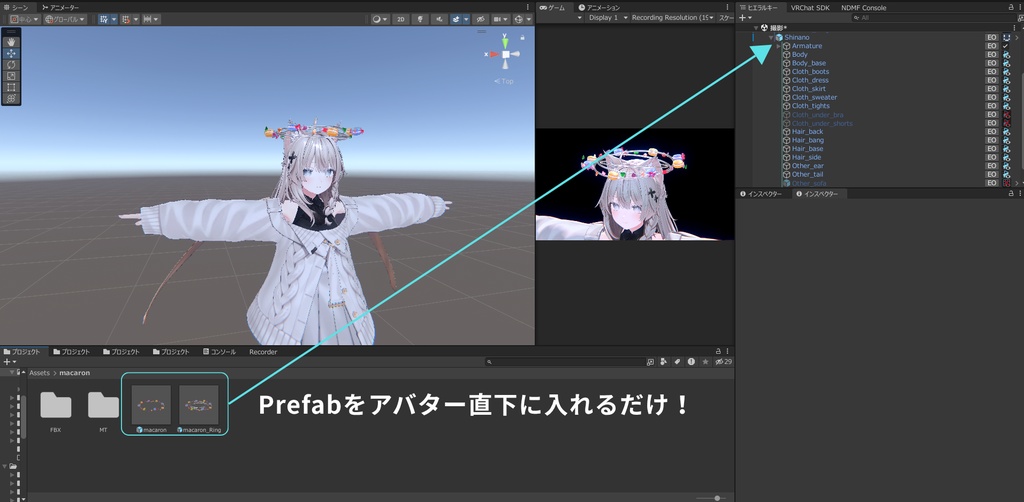This screenshot has height=502, width=1024.
Task: Toggle scene audio icon
Action: pyautogui.click(x=438, y=19)
